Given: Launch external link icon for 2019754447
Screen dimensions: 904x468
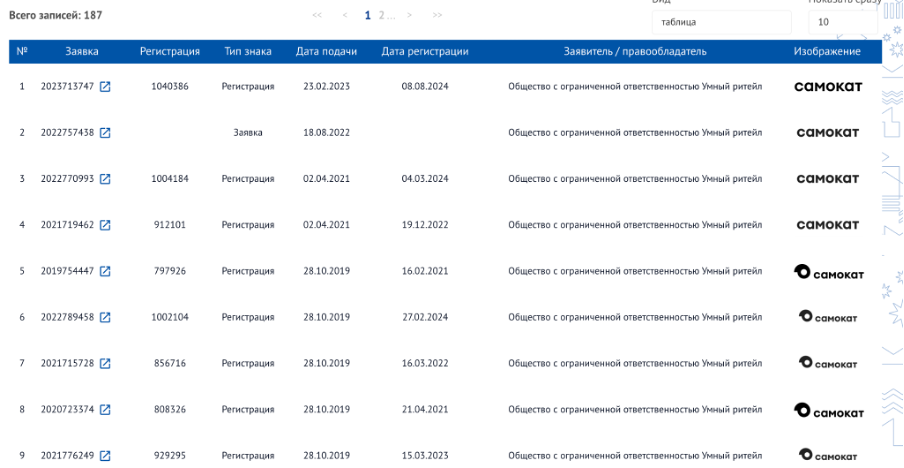Looking at the screenshot, I should coord(105,271).
